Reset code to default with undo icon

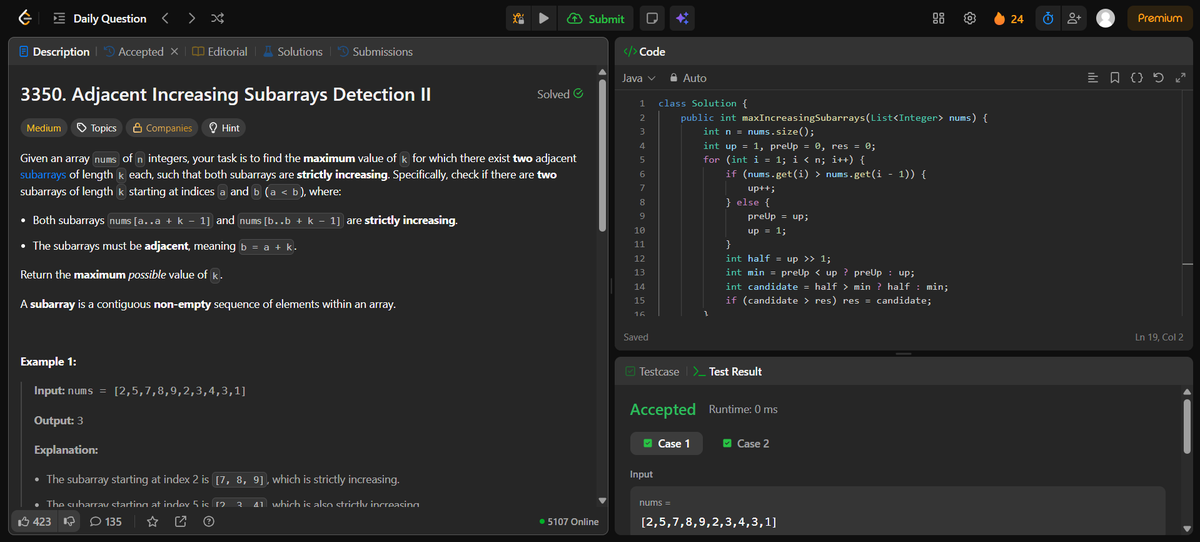click(x=1159, y=78)
